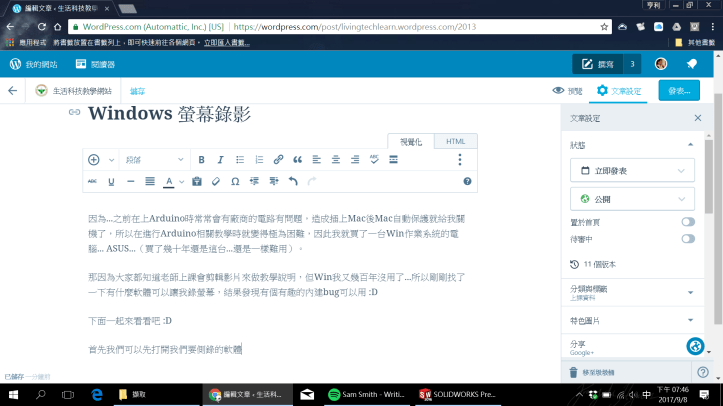723x406 pixels.
Task: Apply italic formatting to text
Action: (x=220, y=160)
